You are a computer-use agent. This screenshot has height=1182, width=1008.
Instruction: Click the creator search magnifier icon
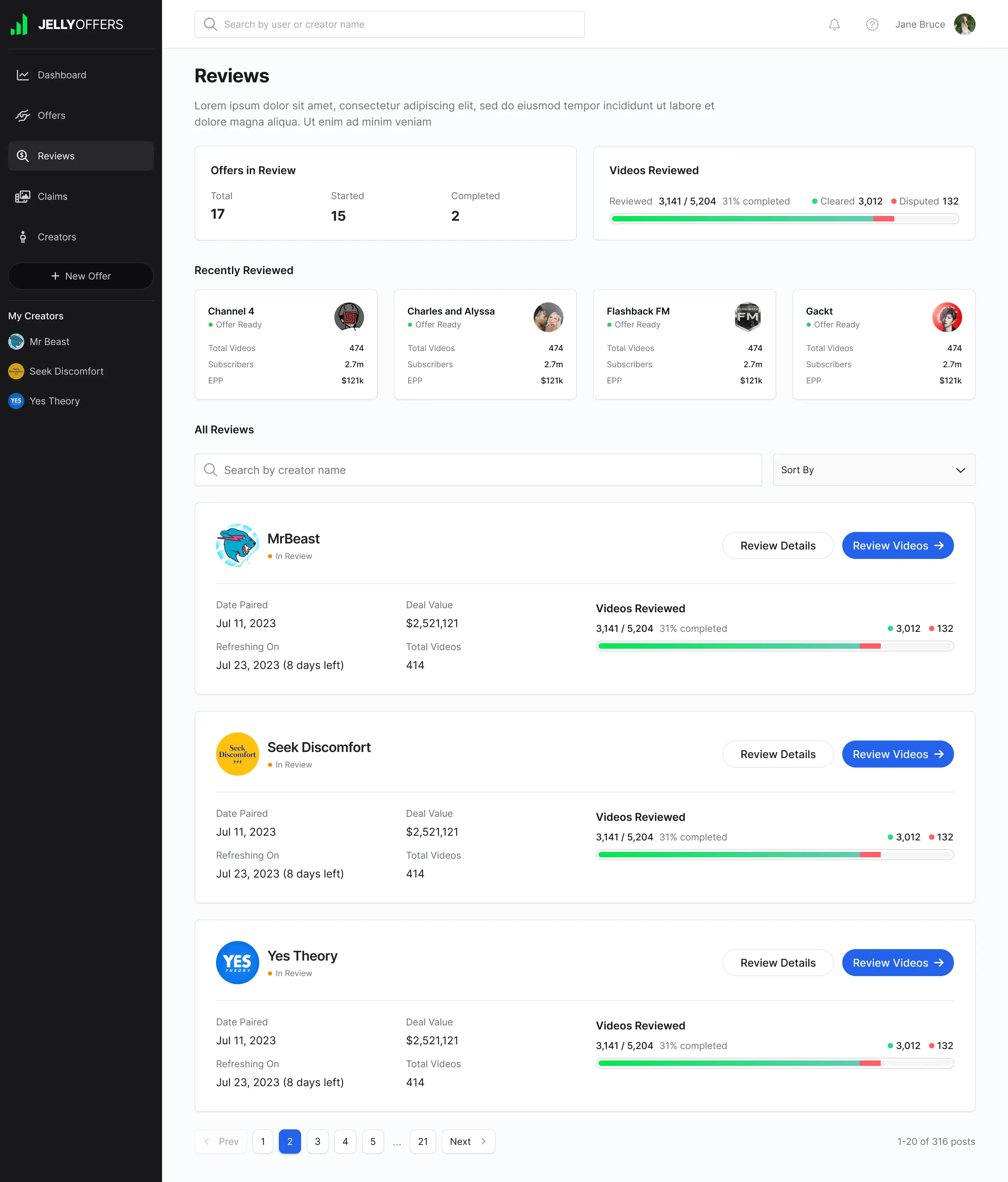pos(211,470)
